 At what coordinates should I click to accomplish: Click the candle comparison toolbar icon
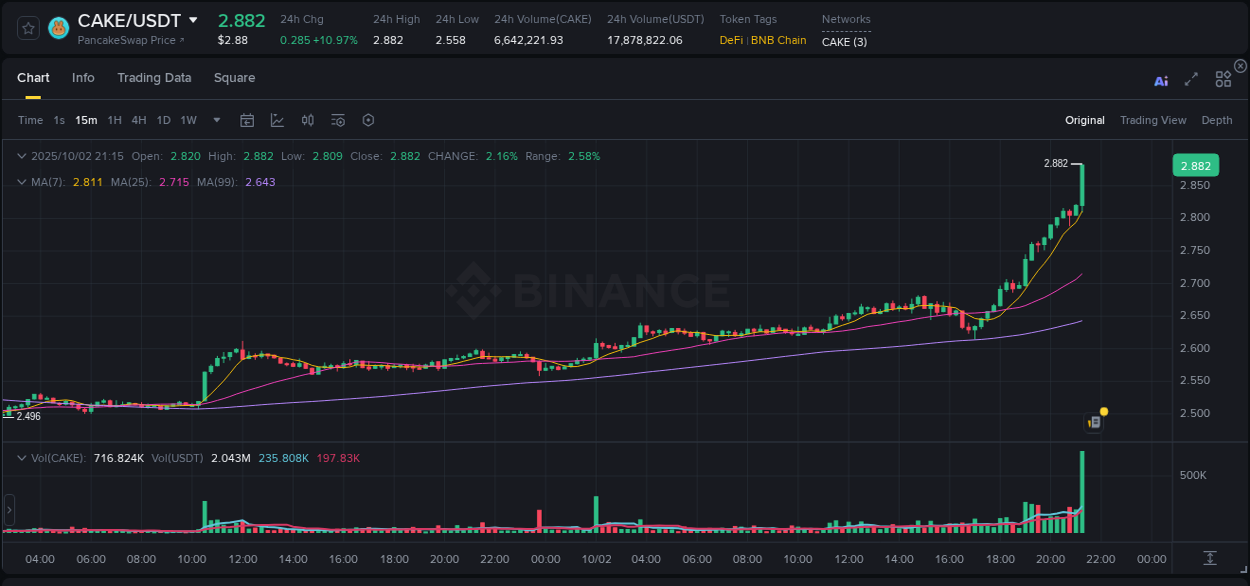(308, 120)
